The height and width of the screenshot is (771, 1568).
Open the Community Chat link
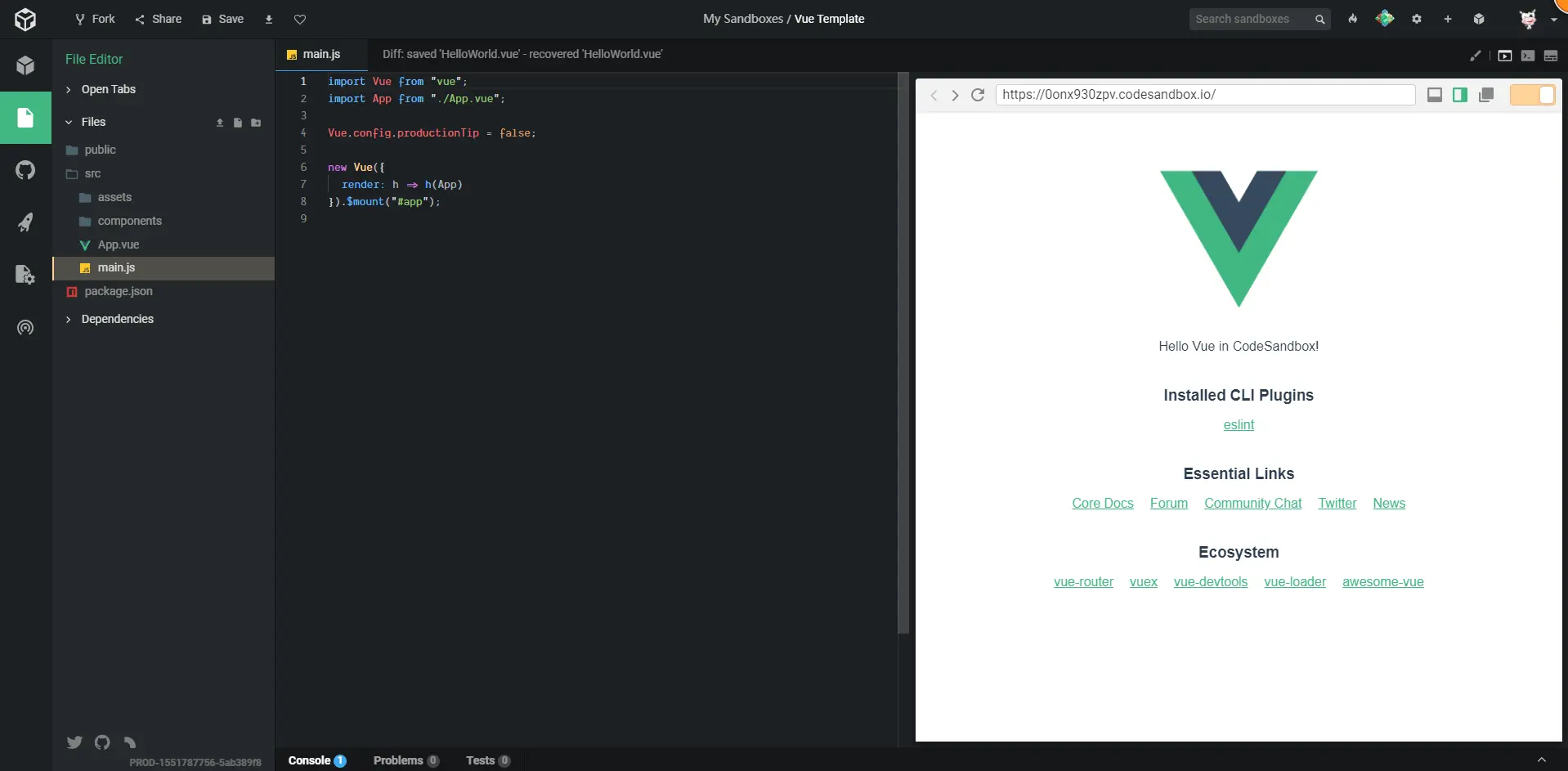coord(1252,504)
